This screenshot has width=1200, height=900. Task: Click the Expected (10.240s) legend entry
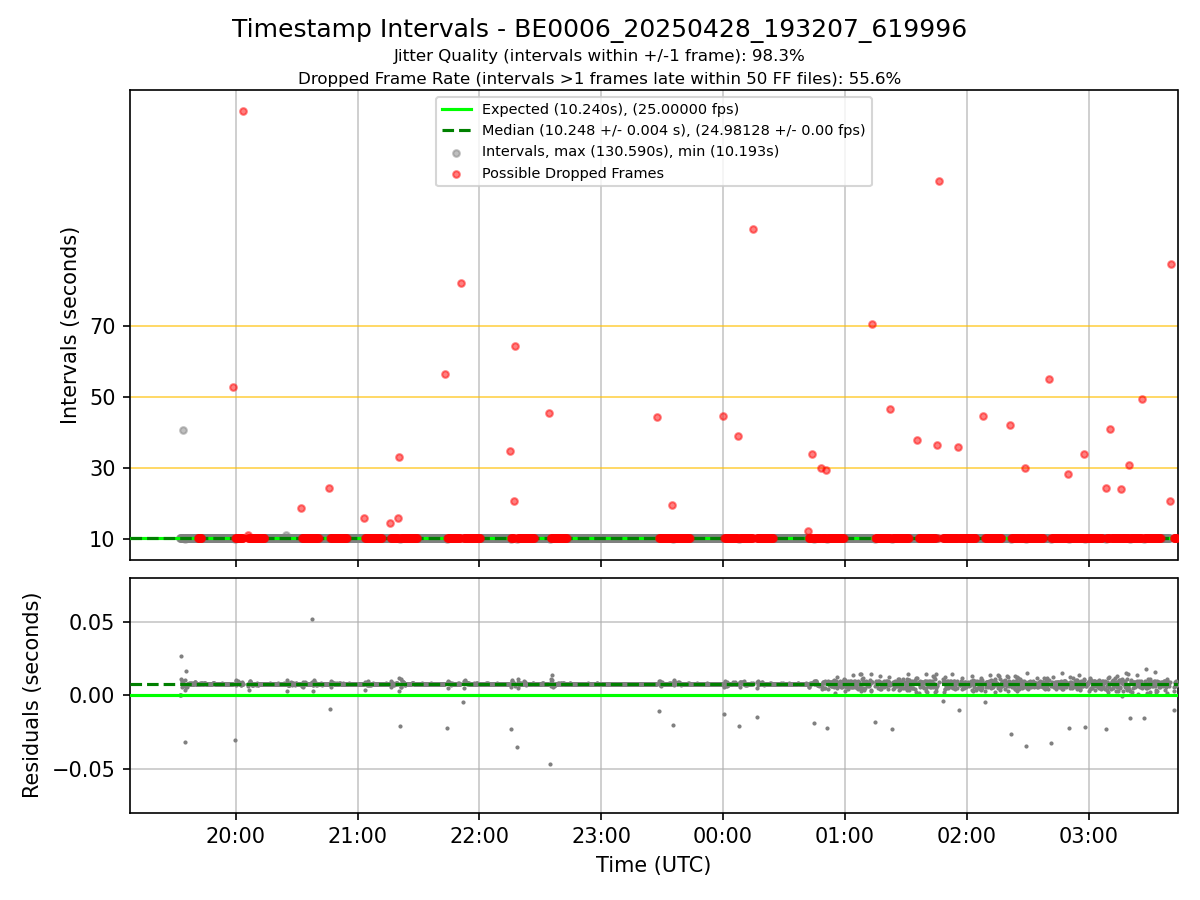pos(610,109)
